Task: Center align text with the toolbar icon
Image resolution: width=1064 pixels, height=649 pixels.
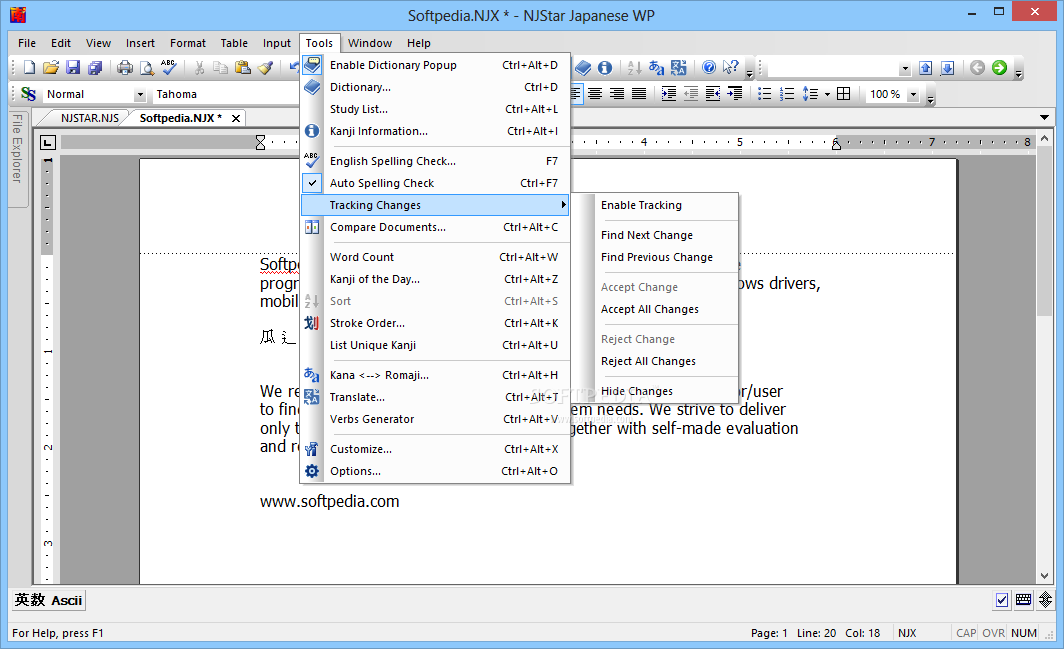Action: (x=595, y=94)
